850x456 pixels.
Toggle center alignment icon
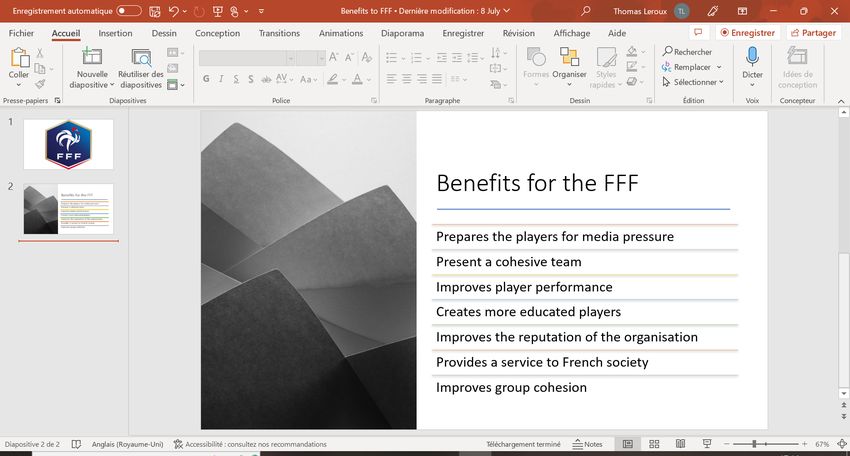[407, 79]
